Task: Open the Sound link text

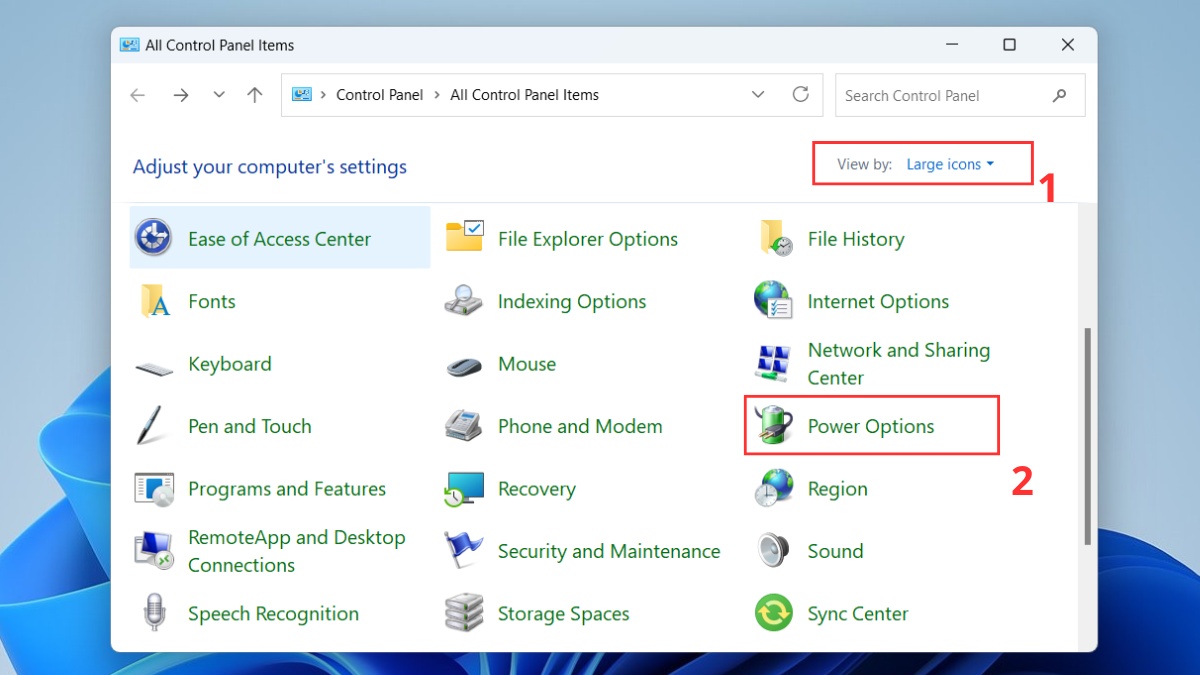Action: 835,551
